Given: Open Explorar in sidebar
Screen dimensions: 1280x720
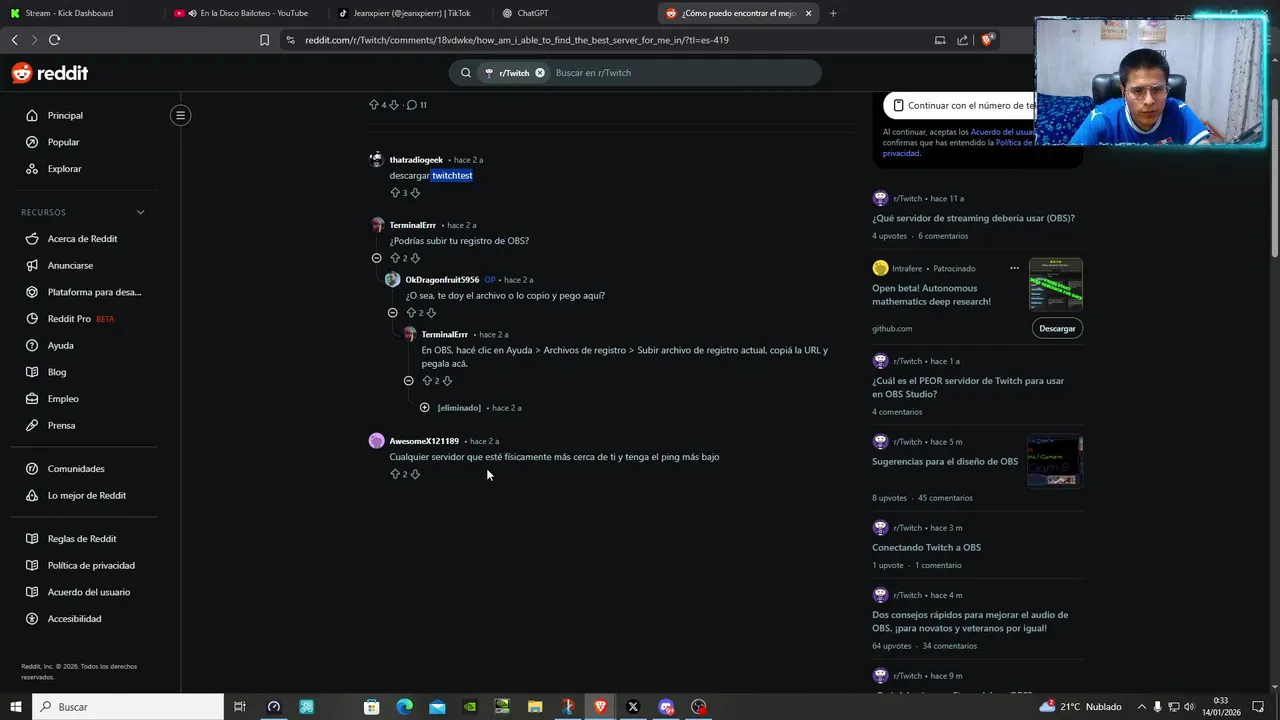Looking at the screenshot, I should pos(64,169).
